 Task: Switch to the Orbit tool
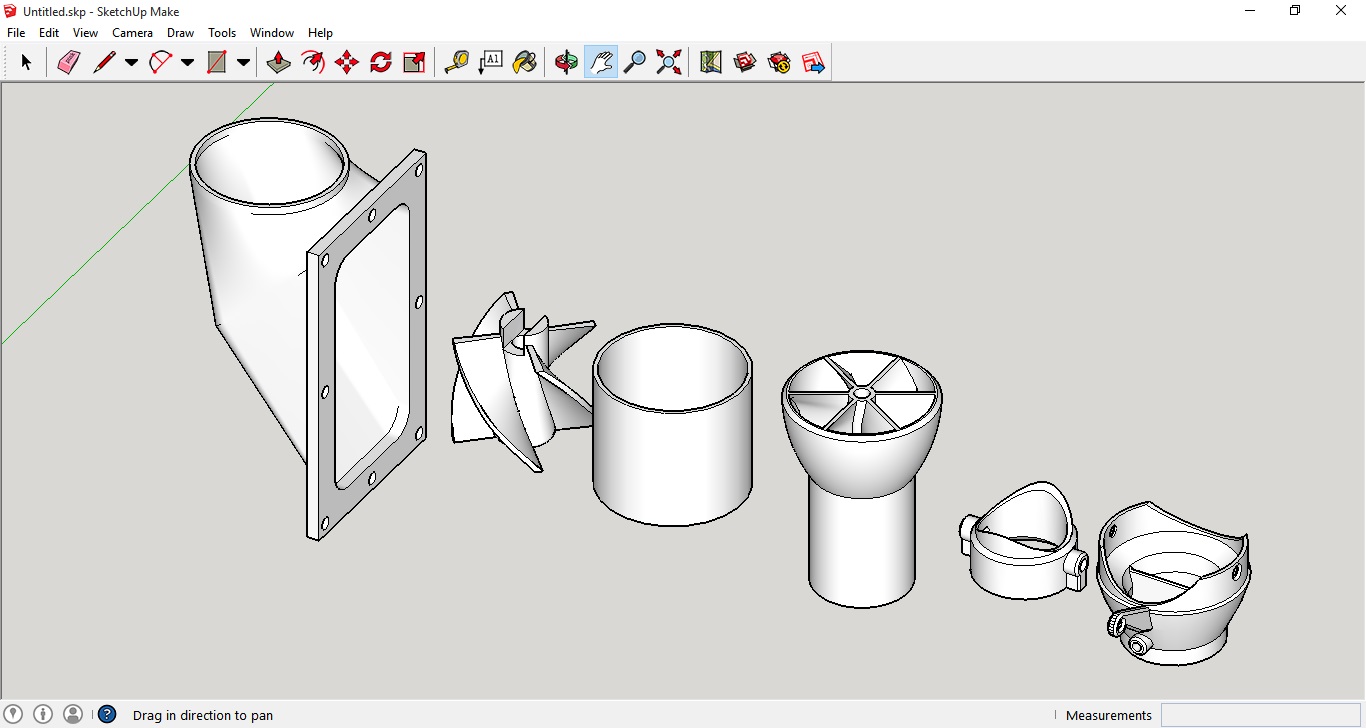click(x=566, y=62)
